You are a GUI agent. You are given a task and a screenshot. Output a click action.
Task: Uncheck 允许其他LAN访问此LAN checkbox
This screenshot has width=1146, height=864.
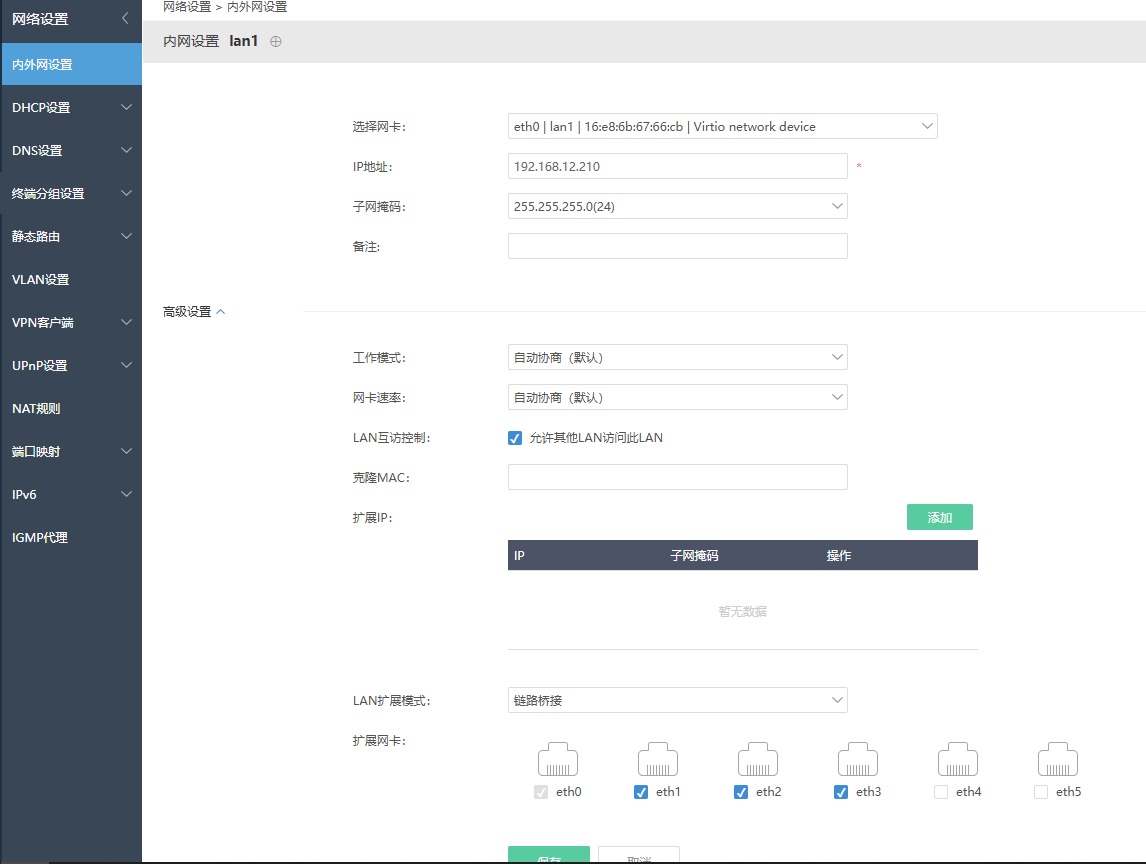tap(515, 438)
